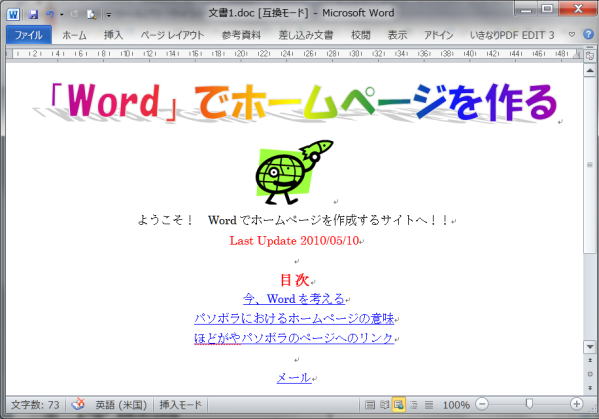Open Word Help with the question mark icon
This screenshot has width=599, height=419.
click(588, 35)
